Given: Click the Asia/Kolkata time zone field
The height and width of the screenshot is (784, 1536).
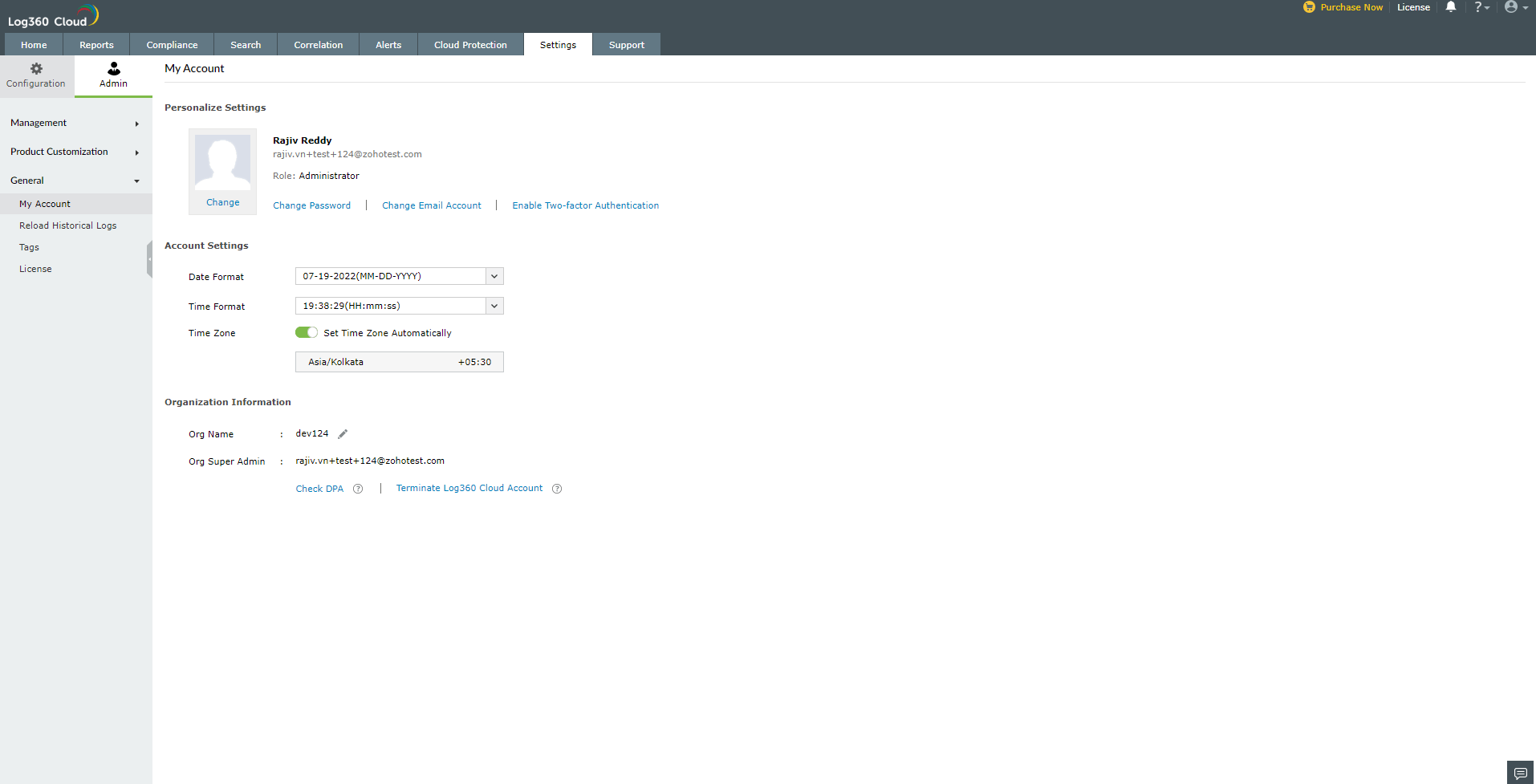Looking at the screenshot, I should pos(400,362).
